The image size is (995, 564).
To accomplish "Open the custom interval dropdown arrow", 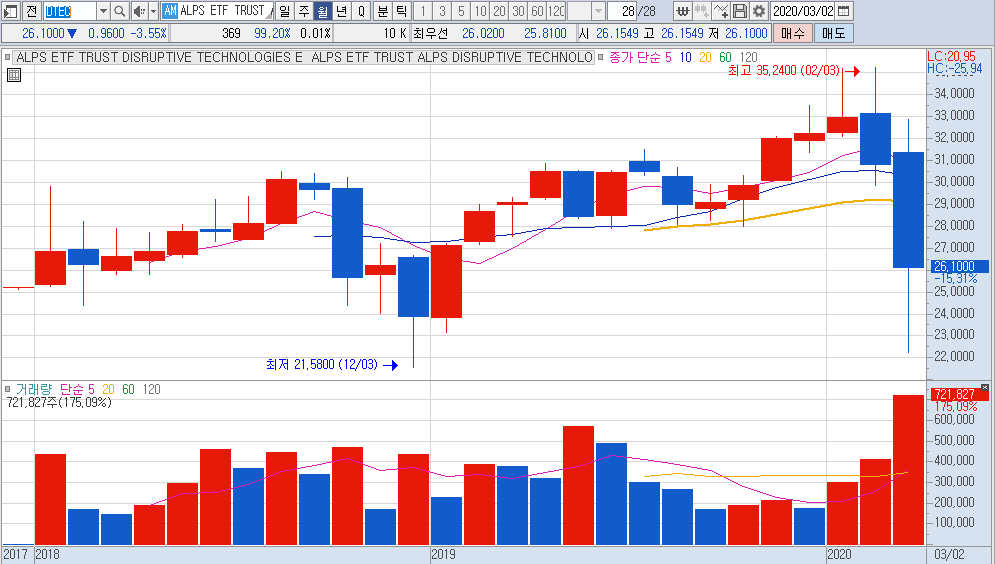I will [x=598, y=11].
